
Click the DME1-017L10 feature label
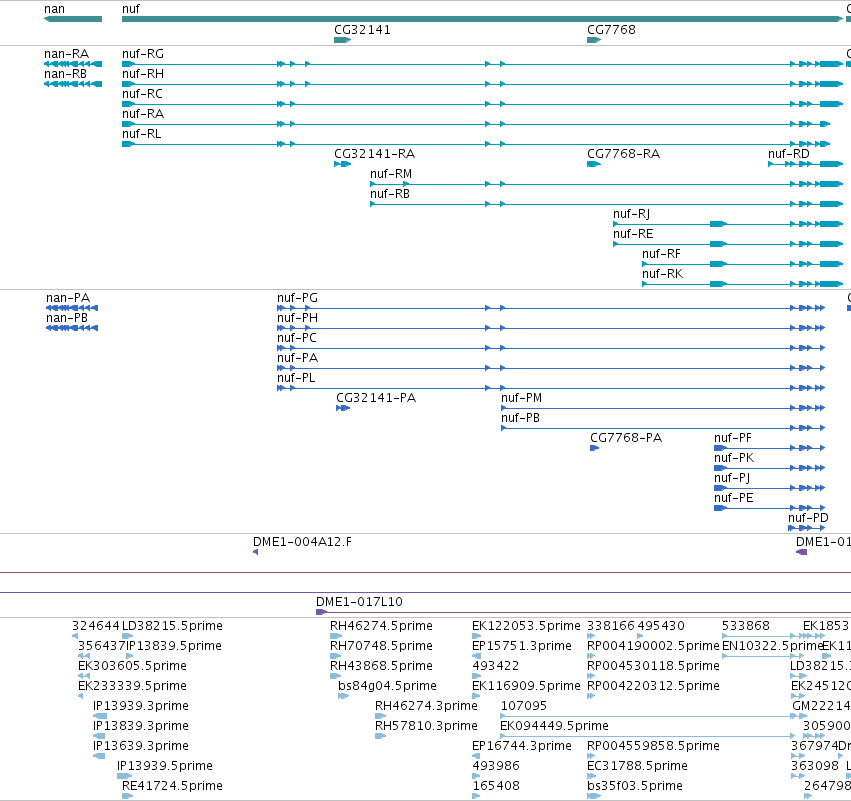pos(359,602)
